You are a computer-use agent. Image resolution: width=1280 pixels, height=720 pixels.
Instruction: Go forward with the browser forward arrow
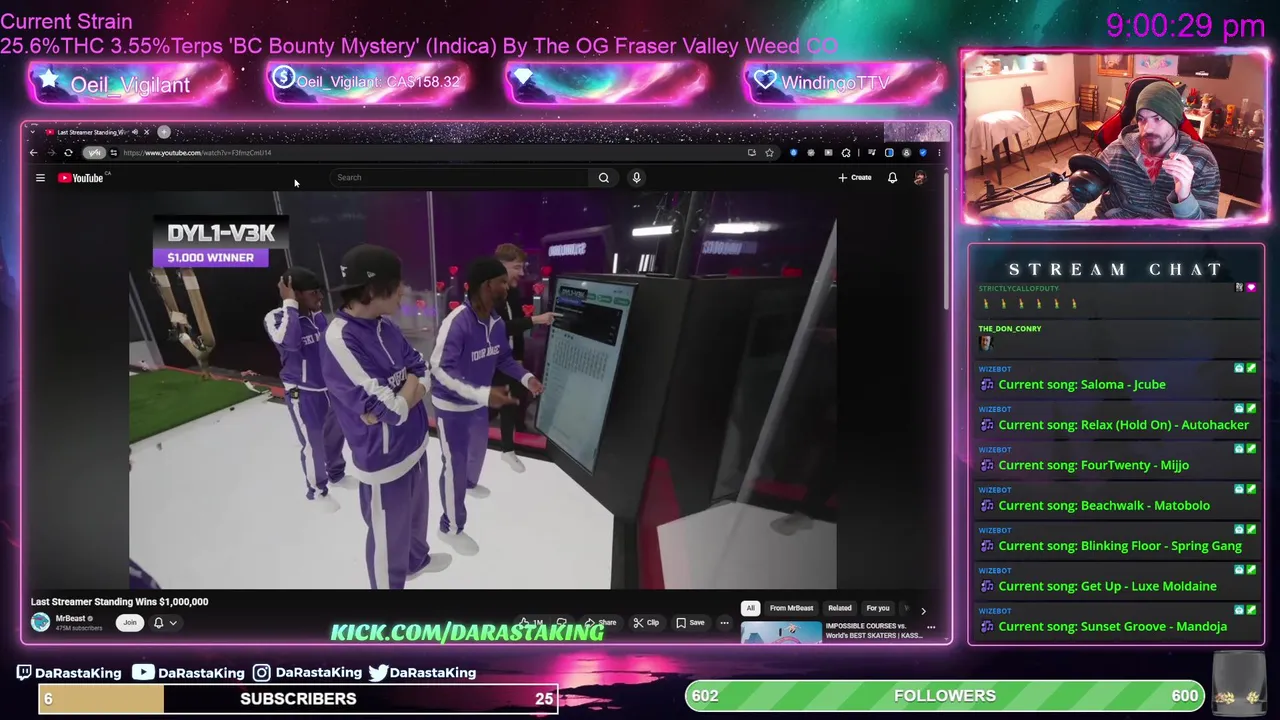52,153
